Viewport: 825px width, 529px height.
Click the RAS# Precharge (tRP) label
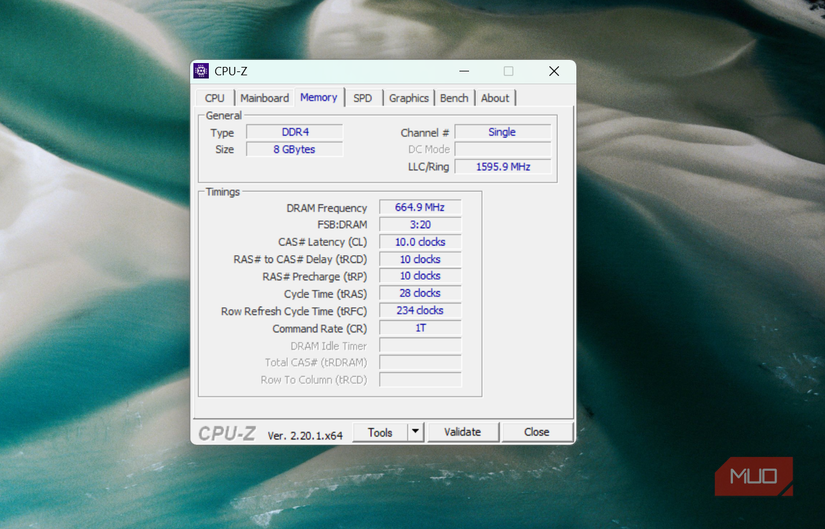coord(315,277)
